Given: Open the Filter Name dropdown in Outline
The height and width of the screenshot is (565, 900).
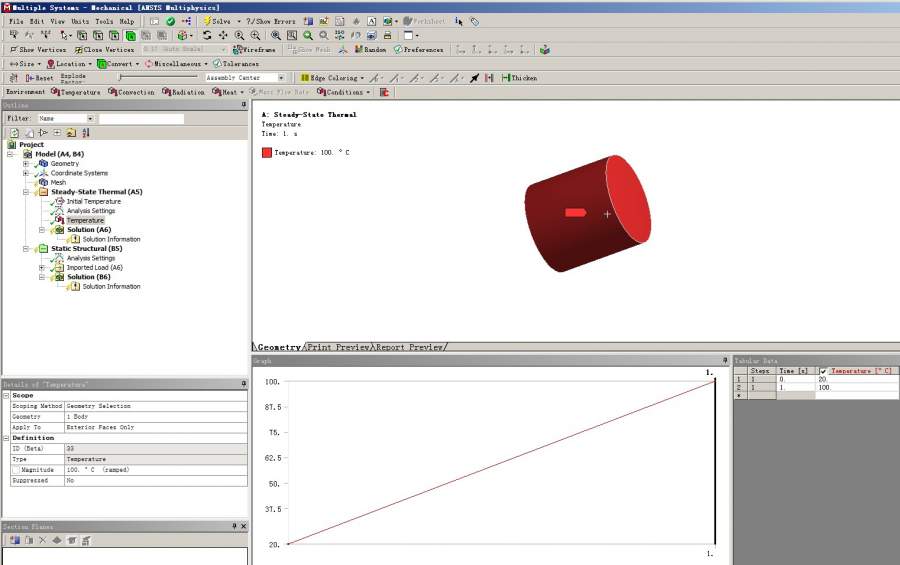Looking at the screenshot, I should click(x=89, y=118).
